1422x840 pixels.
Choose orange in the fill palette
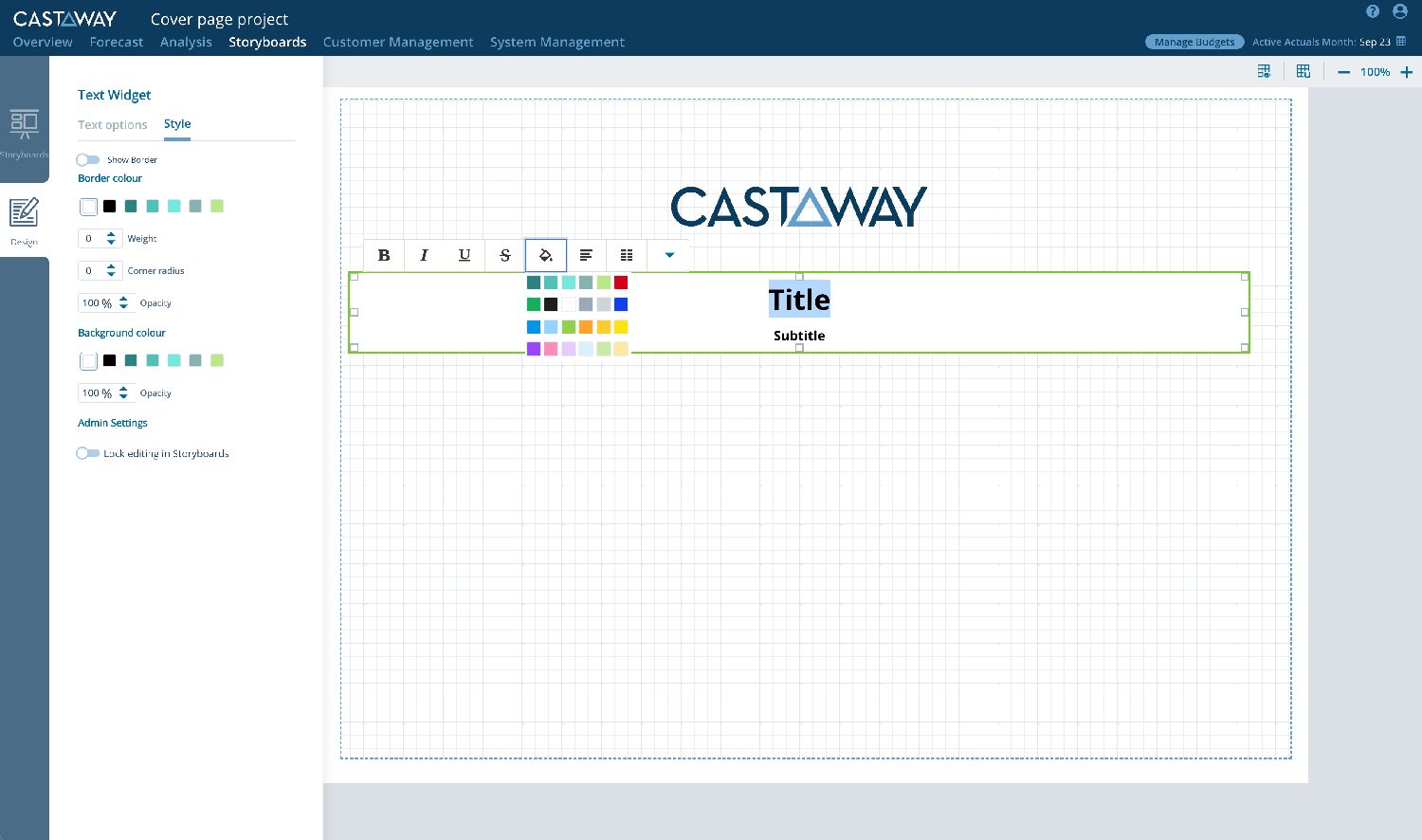tap(586, 327)
